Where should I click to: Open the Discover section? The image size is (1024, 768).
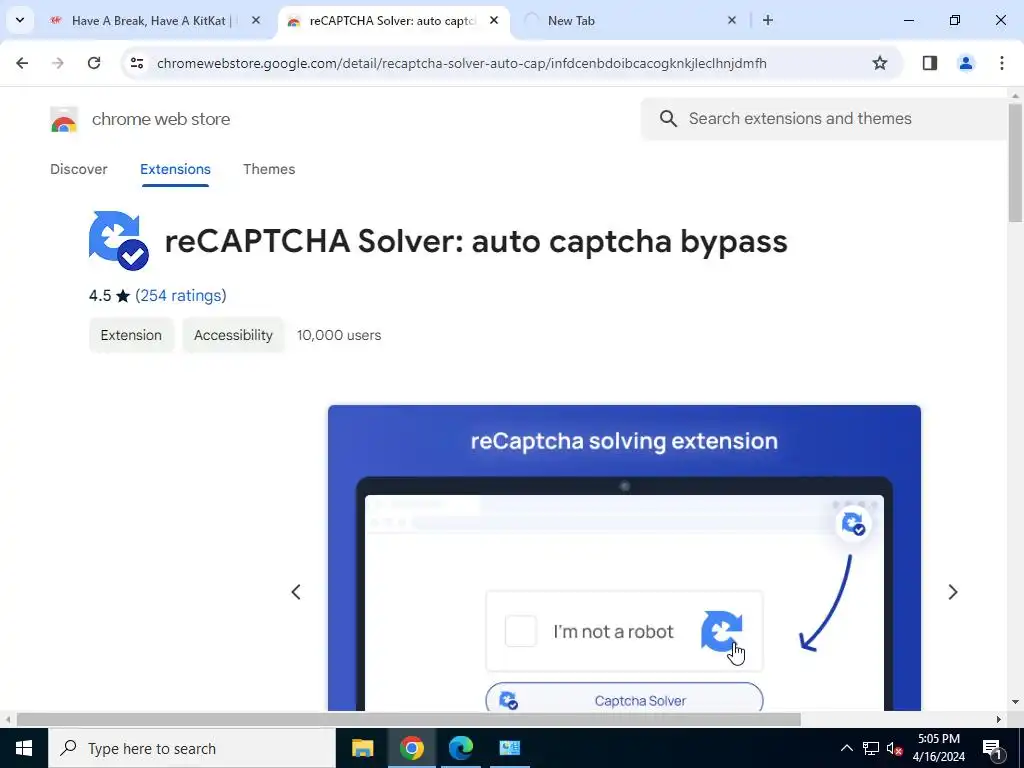[x=78, y=169]
